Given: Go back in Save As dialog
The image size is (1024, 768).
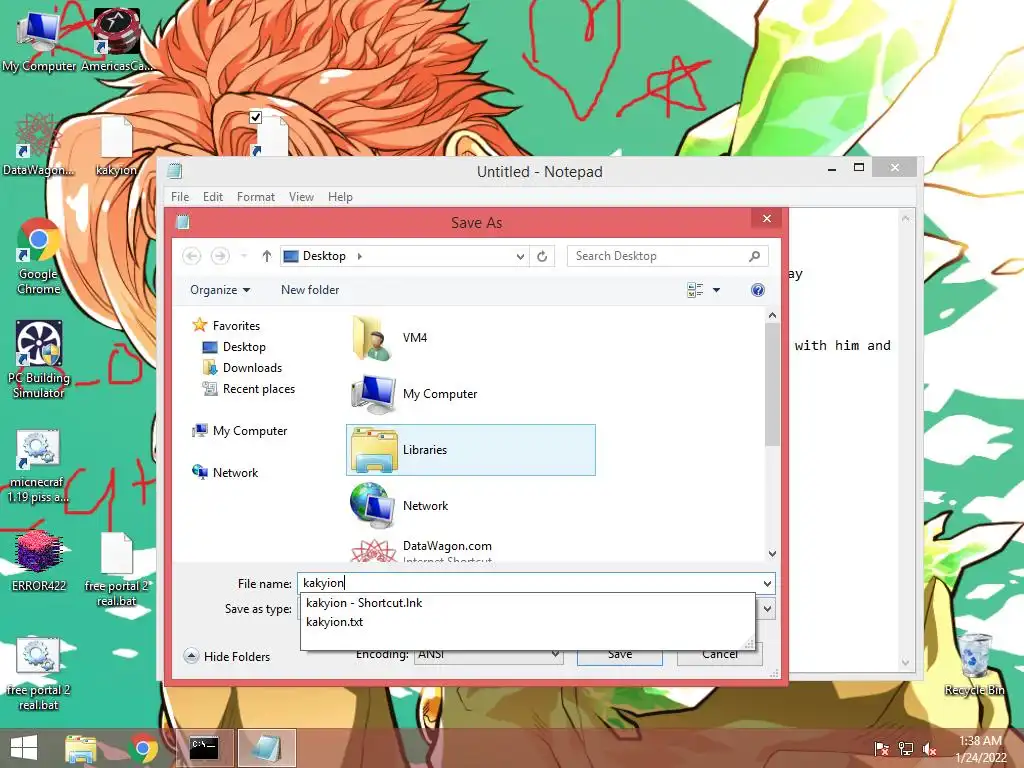Looking at the screenshot, I should tap(191, 256).
